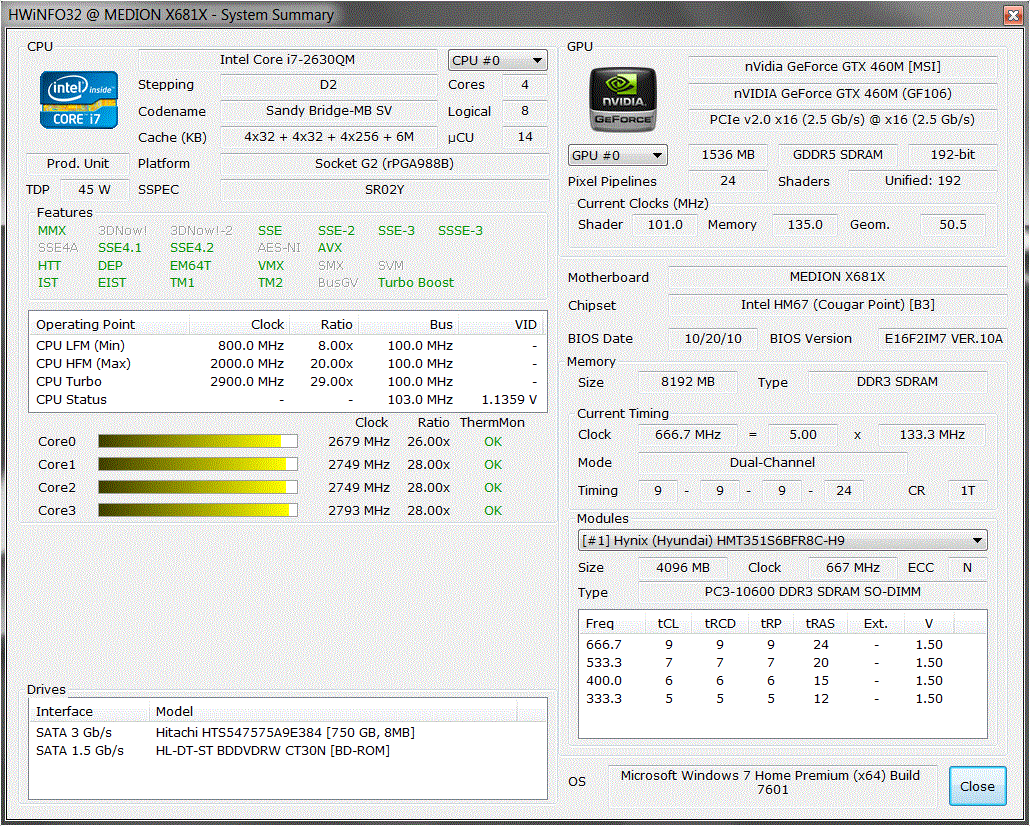Click the Turbo Boost feature label
Image resolution: width=1030 pixels, height=826 pixels.
(416, 283)
